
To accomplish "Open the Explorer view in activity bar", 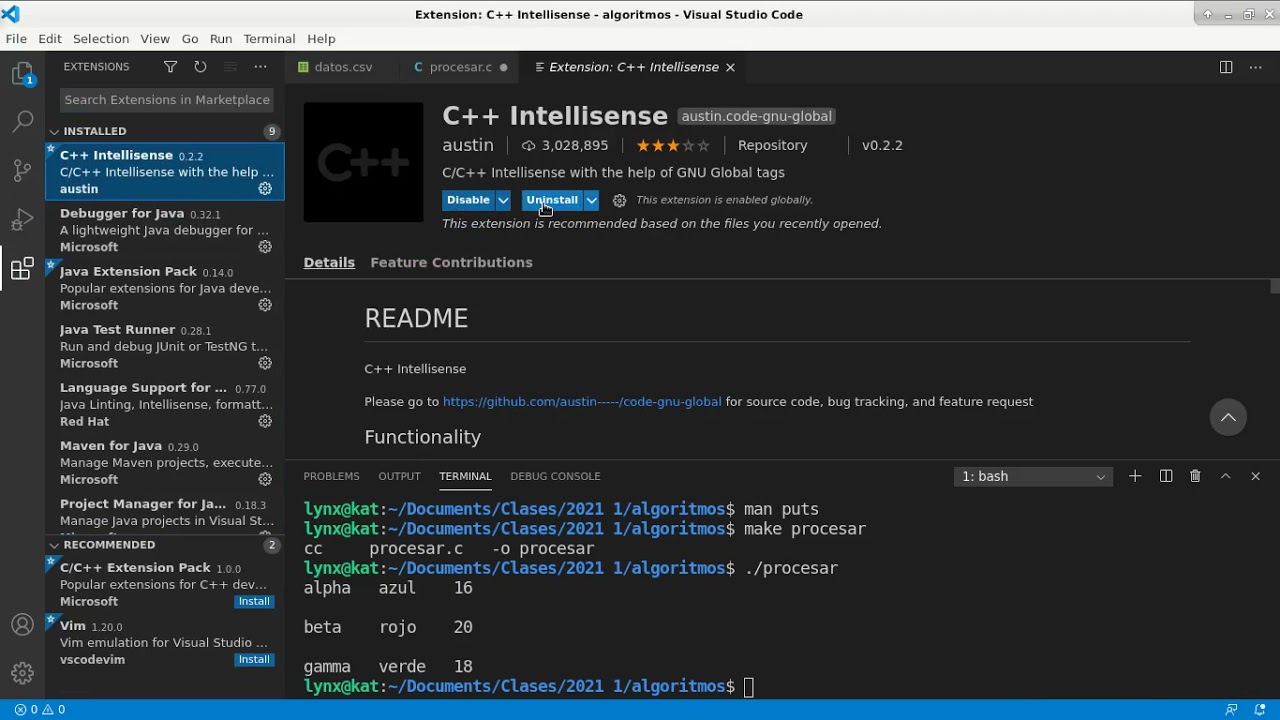I will pos(22,74).
